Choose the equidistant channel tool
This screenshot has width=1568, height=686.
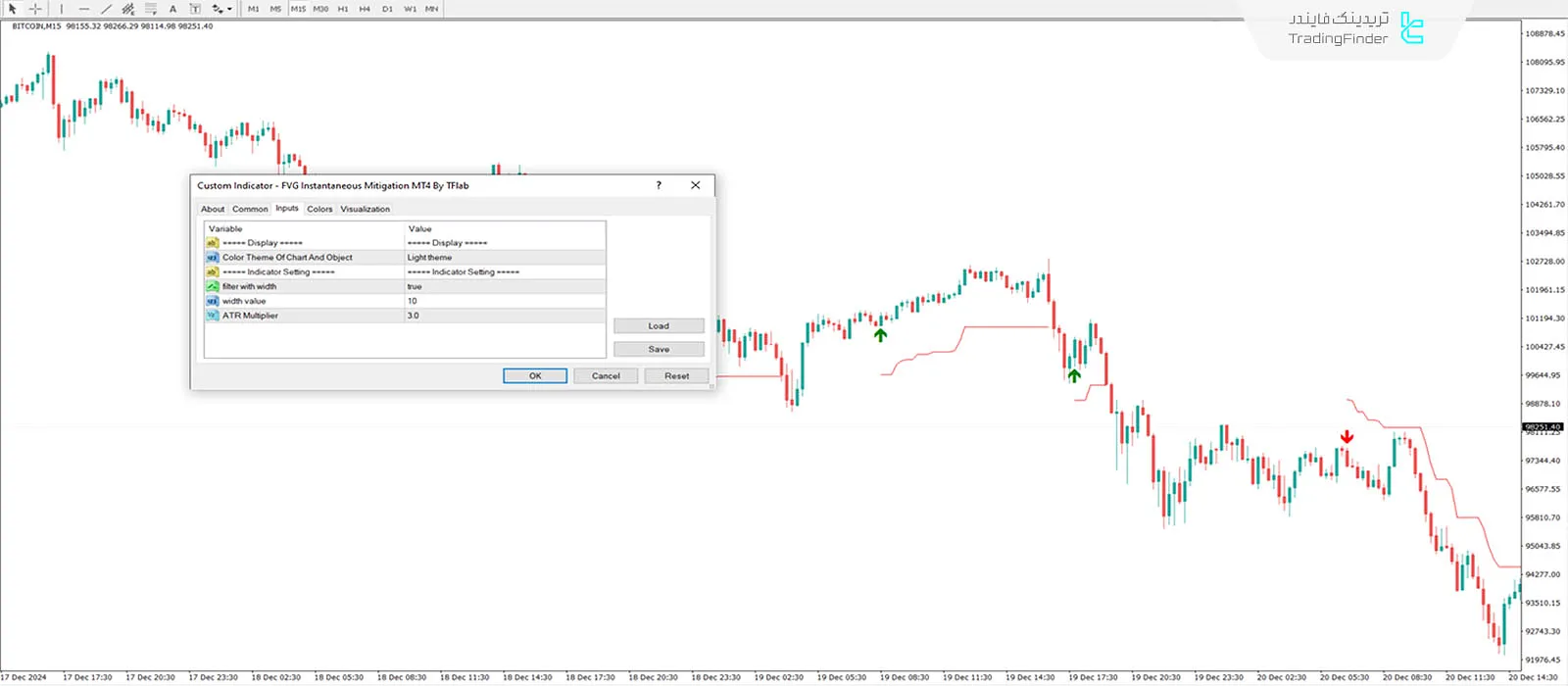[x=128, y=9]
